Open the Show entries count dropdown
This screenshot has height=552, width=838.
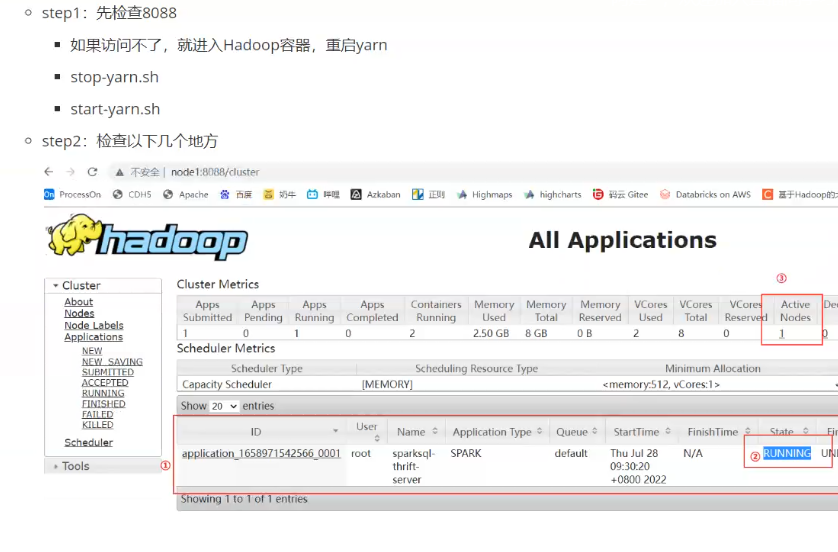(224, 406)
